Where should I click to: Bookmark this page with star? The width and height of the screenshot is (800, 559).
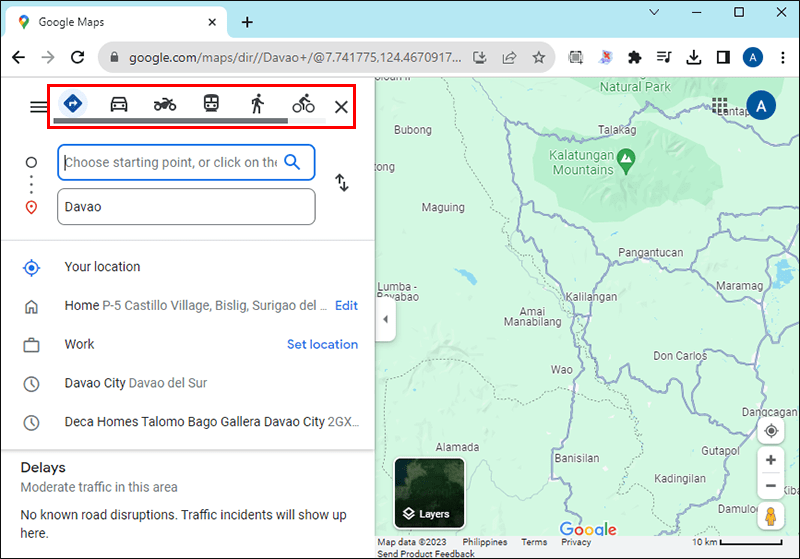(539, 58)
